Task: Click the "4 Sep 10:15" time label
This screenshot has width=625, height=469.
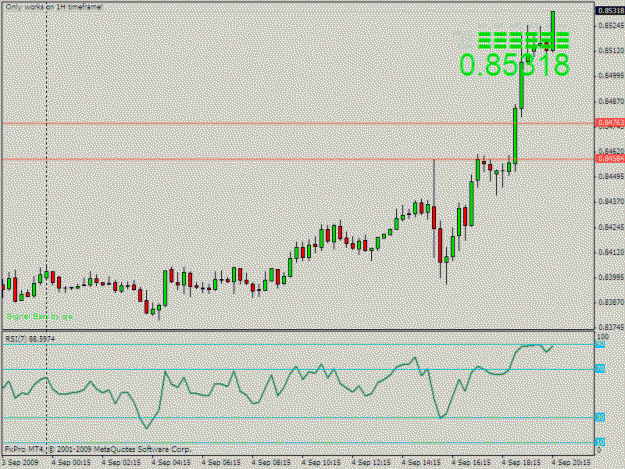Action: click(x=321, y=462)
